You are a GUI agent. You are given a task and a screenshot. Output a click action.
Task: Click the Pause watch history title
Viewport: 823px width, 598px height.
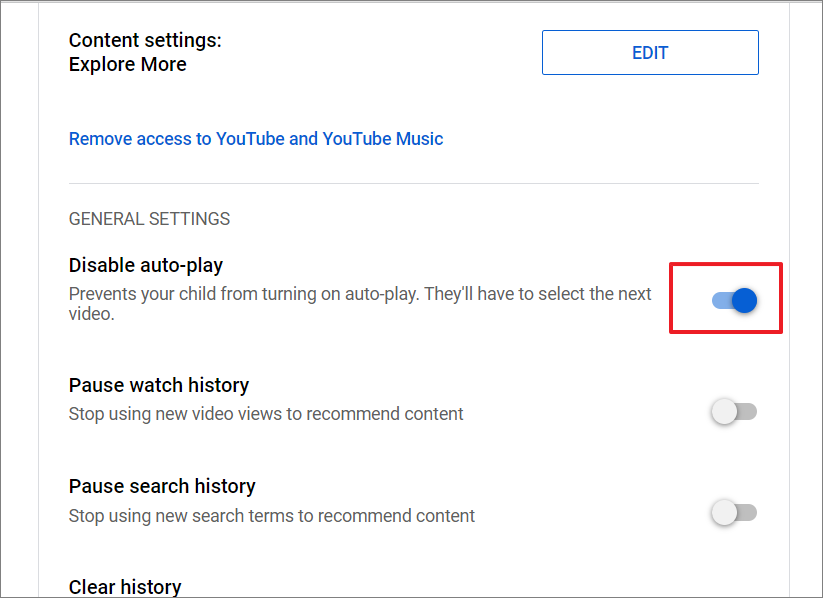[x=159, y=385]
